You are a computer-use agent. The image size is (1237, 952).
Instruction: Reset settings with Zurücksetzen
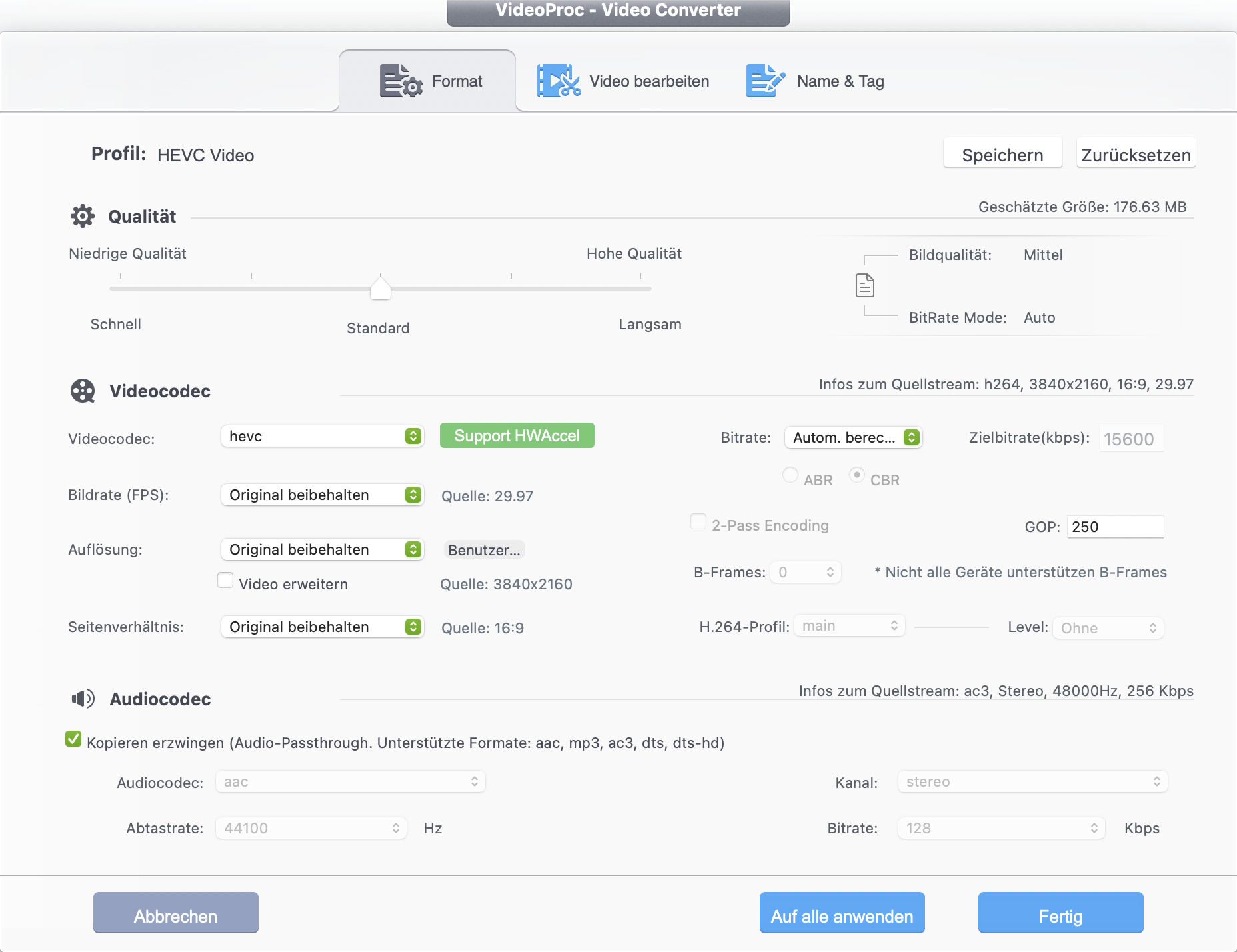pos(1136,155)
